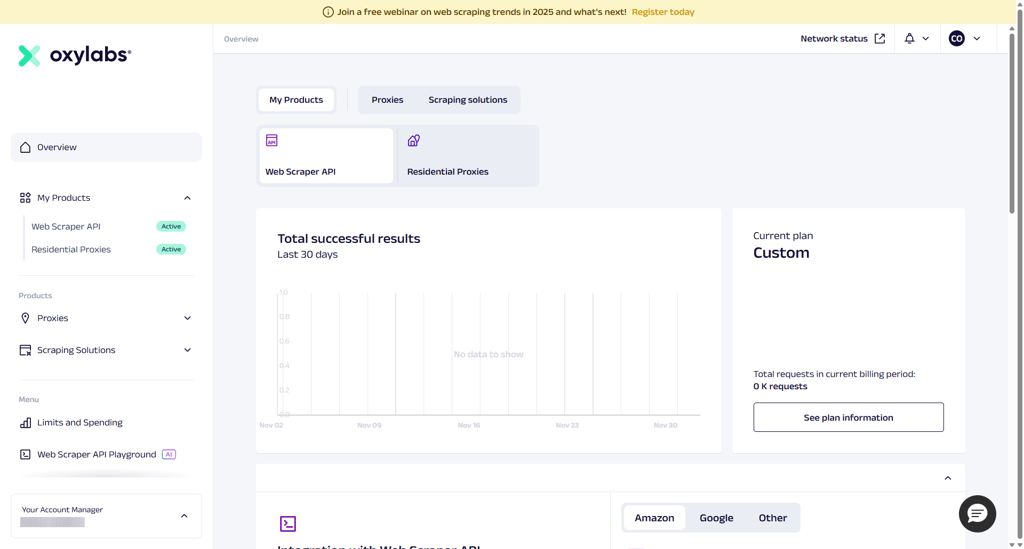
Task: Click the Network status external link icon
Action: 880,39
